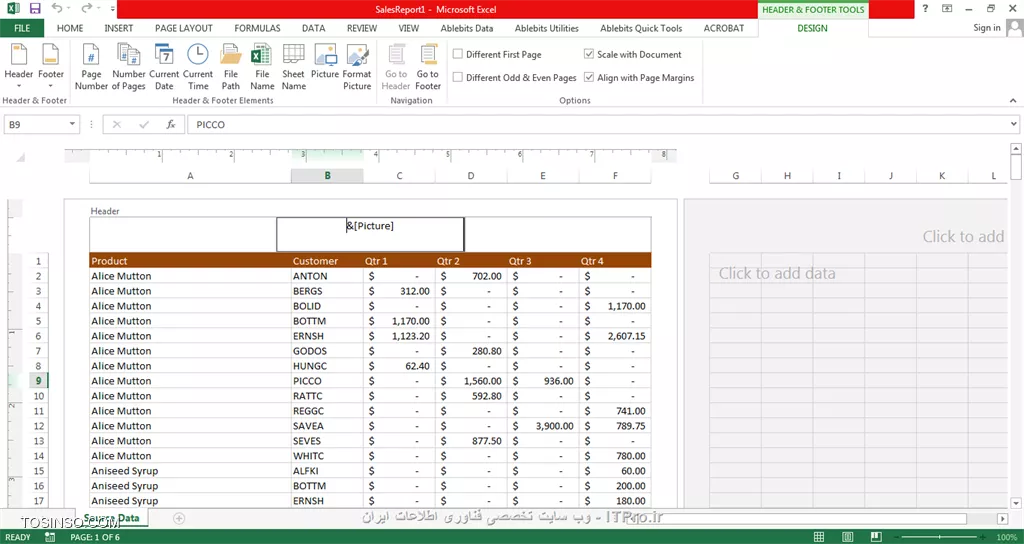Confirm entry with formula bar checkmark

tap(144, 124)
